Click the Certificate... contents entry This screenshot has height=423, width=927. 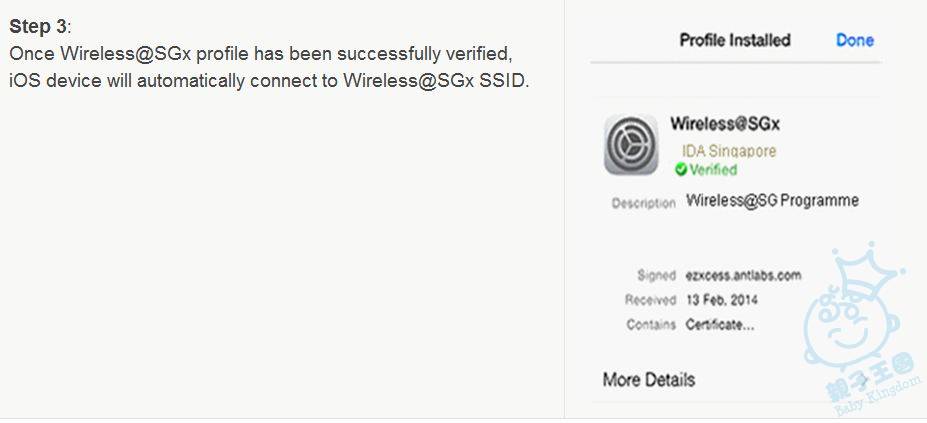click(719, 325)
